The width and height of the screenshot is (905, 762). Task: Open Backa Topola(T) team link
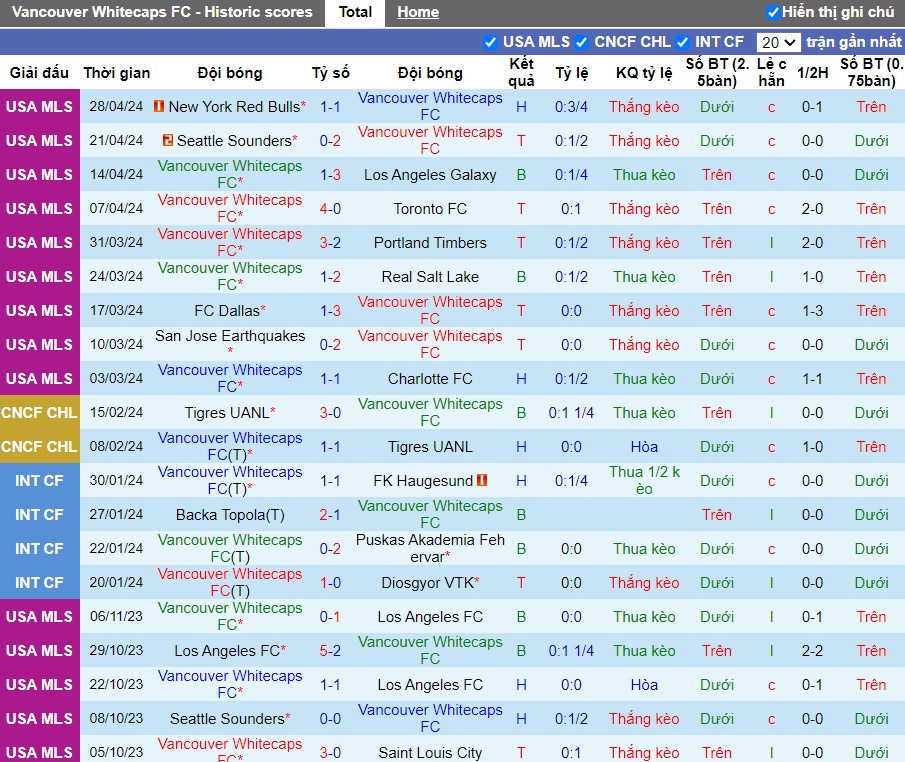coord(230,515)
